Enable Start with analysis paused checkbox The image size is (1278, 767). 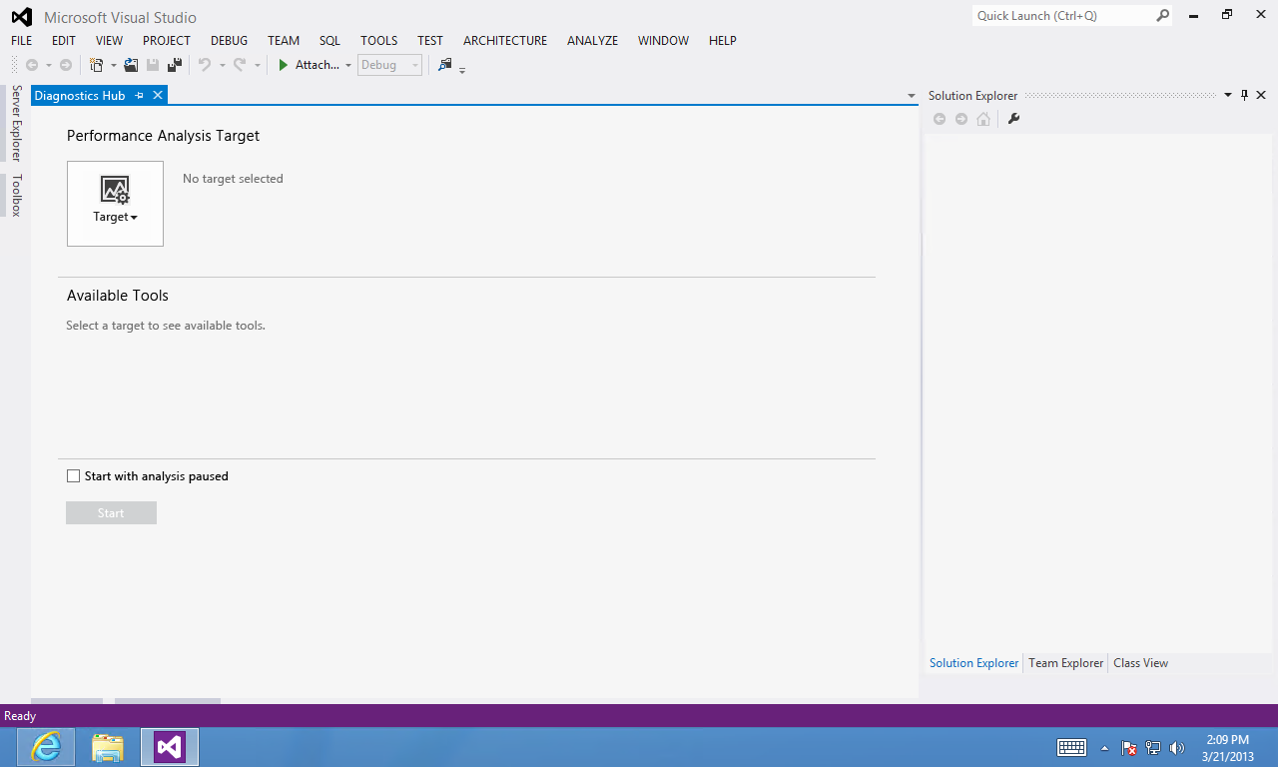[73, 476]
